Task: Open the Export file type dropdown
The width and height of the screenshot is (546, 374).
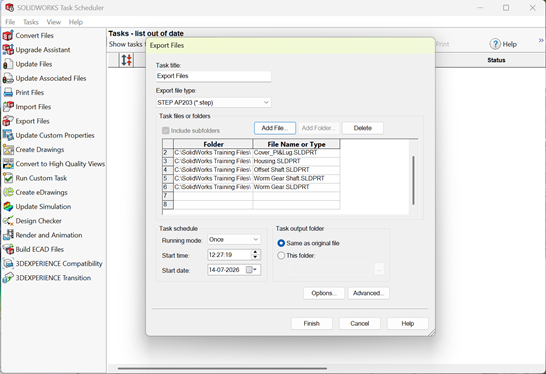Action: point(213,102)
